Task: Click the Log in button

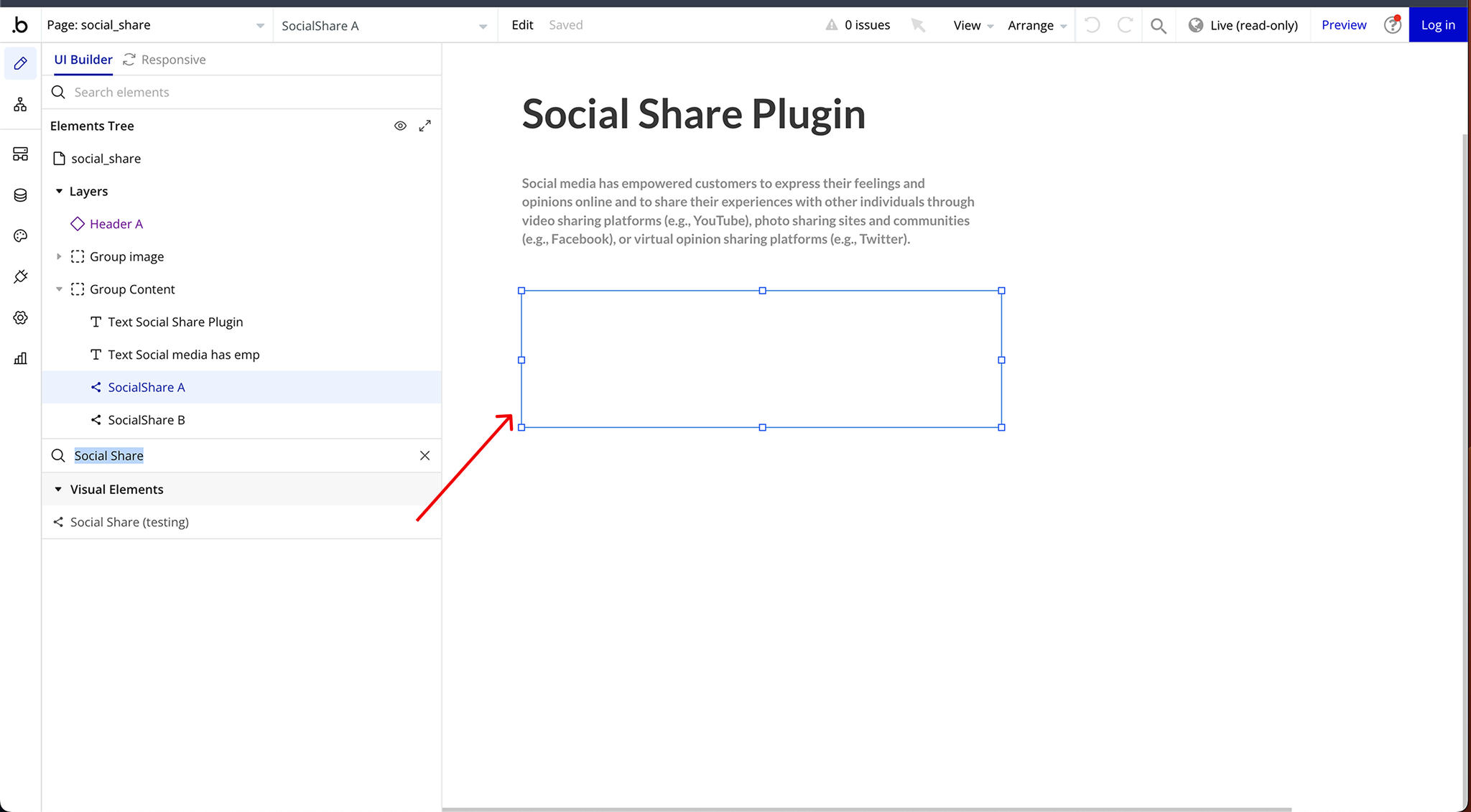Action: [1437, 25]
